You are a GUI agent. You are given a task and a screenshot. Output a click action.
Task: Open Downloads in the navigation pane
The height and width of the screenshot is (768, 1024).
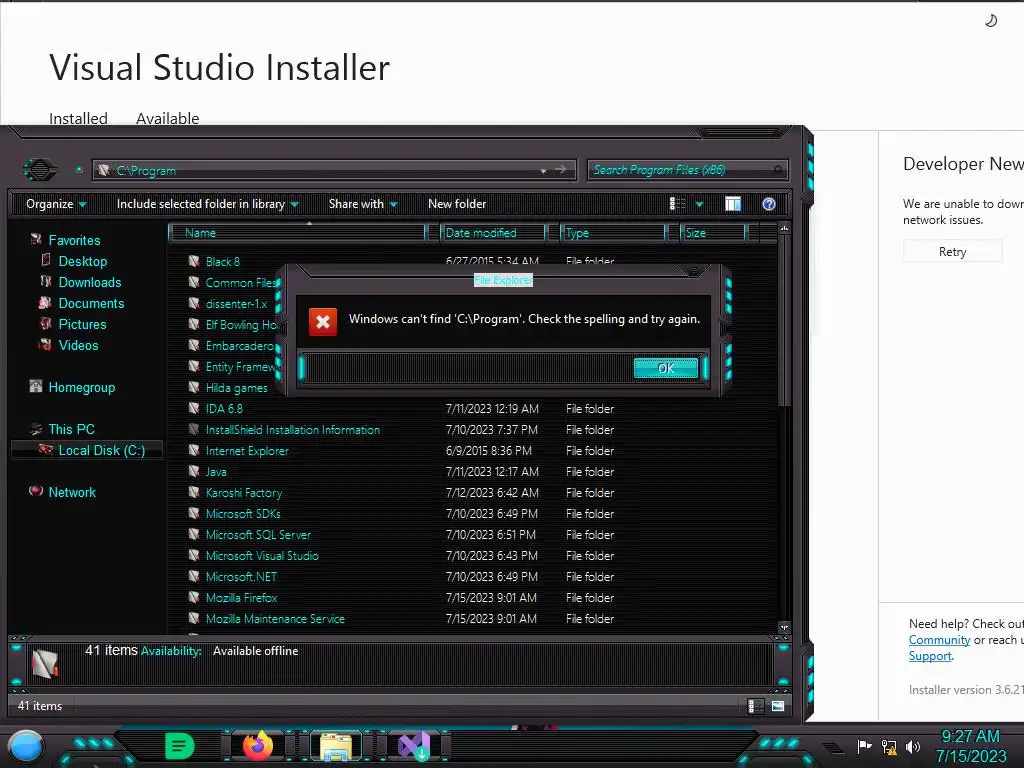point(89,282)
